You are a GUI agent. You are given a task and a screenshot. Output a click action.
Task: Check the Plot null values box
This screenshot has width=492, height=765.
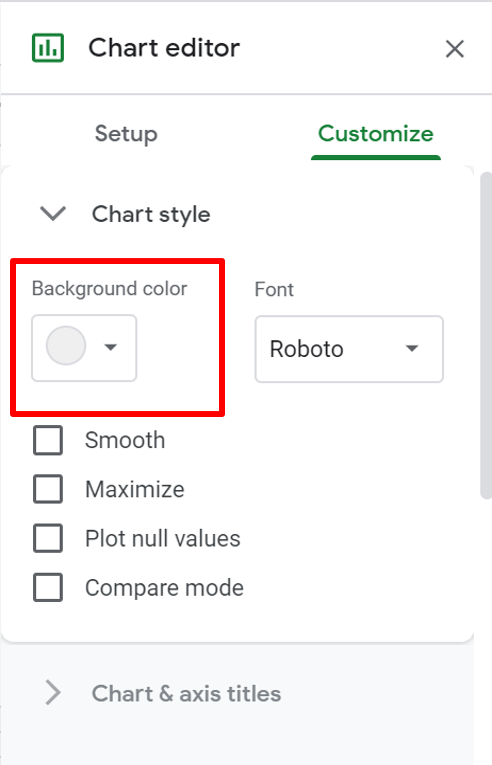pos(48,538)
